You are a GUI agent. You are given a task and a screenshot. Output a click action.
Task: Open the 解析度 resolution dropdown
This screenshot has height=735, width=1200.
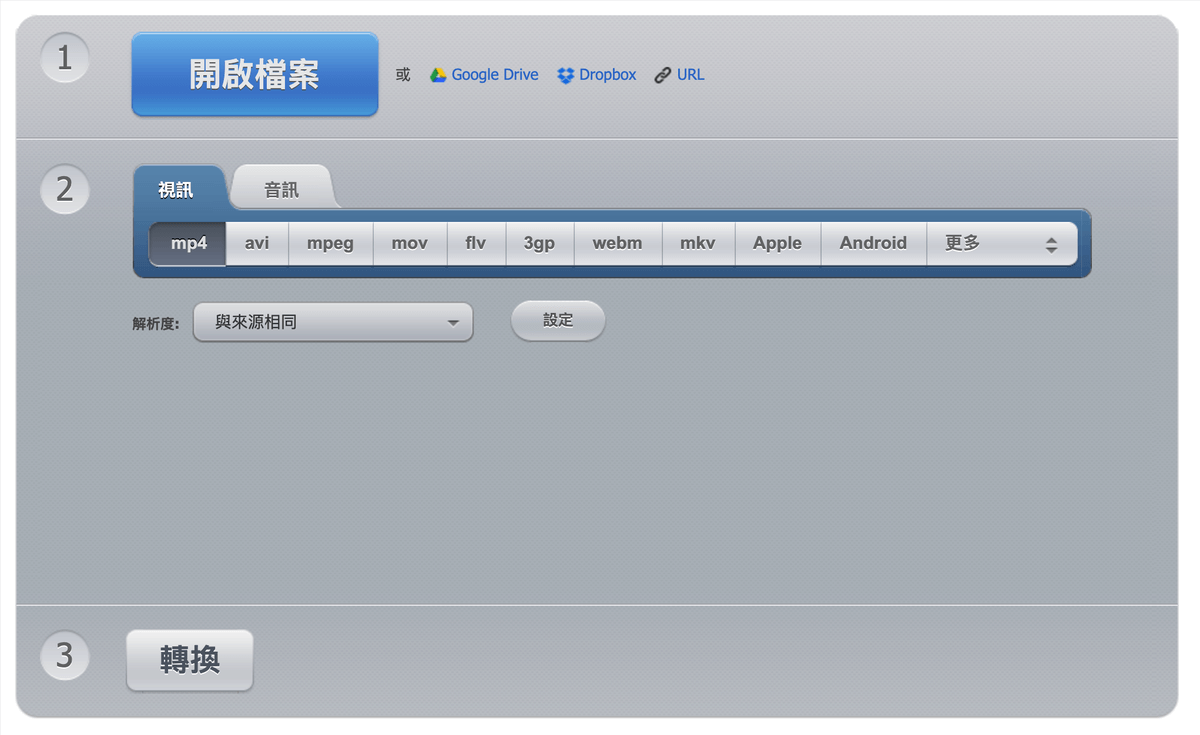pyautogui.click(x=333, y=322)
